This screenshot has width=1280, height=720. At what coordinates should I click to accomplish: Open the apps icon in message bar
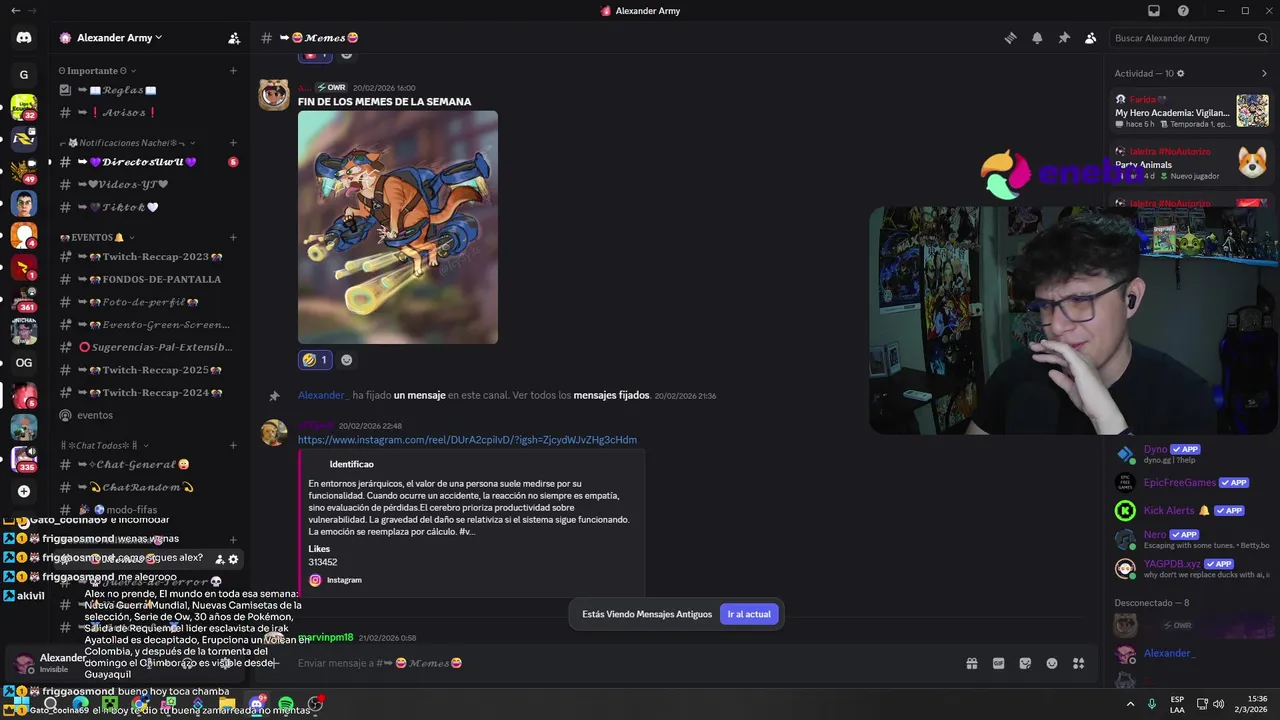(x=1079, y=663)
